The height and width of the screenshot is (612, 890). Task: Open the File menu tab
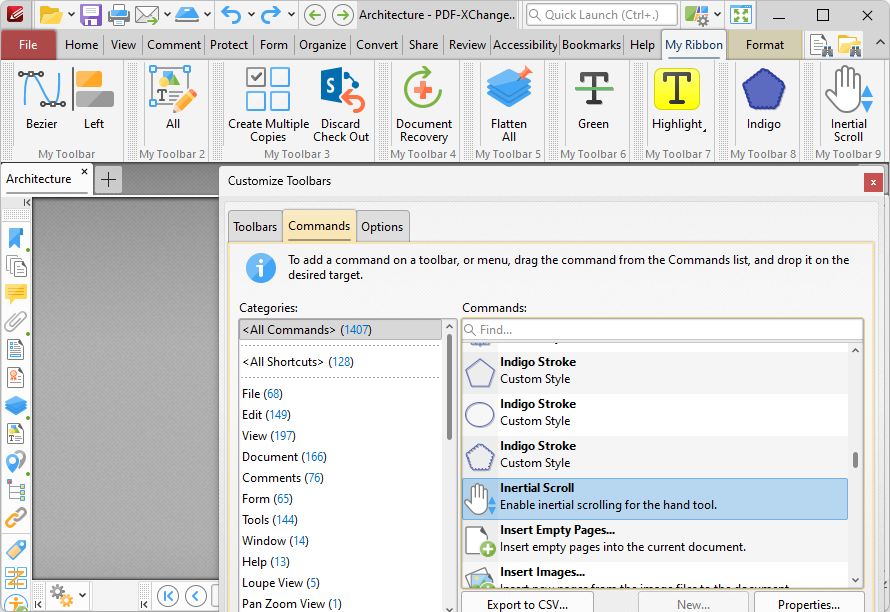pyautogui.click(x=28, y=45)
